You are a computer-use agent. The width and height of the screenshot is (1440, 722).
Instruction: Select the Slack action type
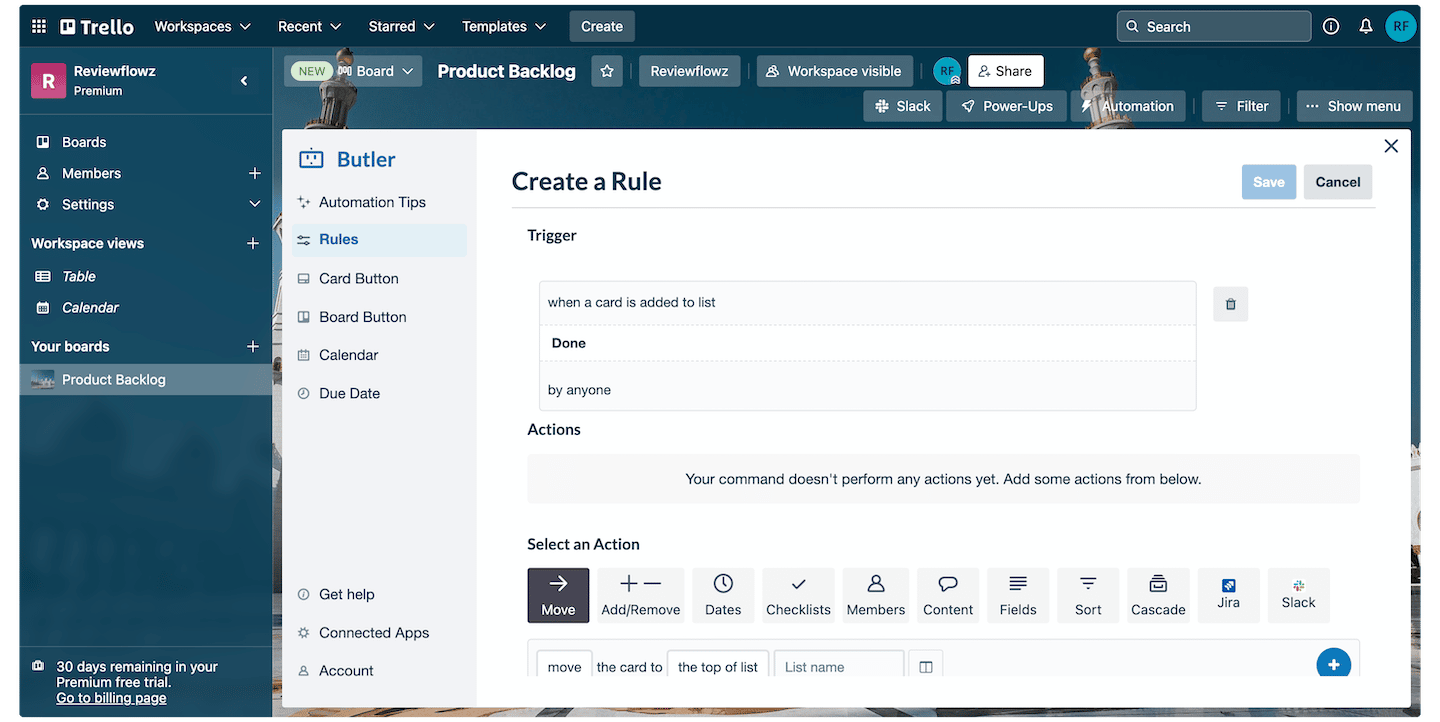pos(1299,595)
